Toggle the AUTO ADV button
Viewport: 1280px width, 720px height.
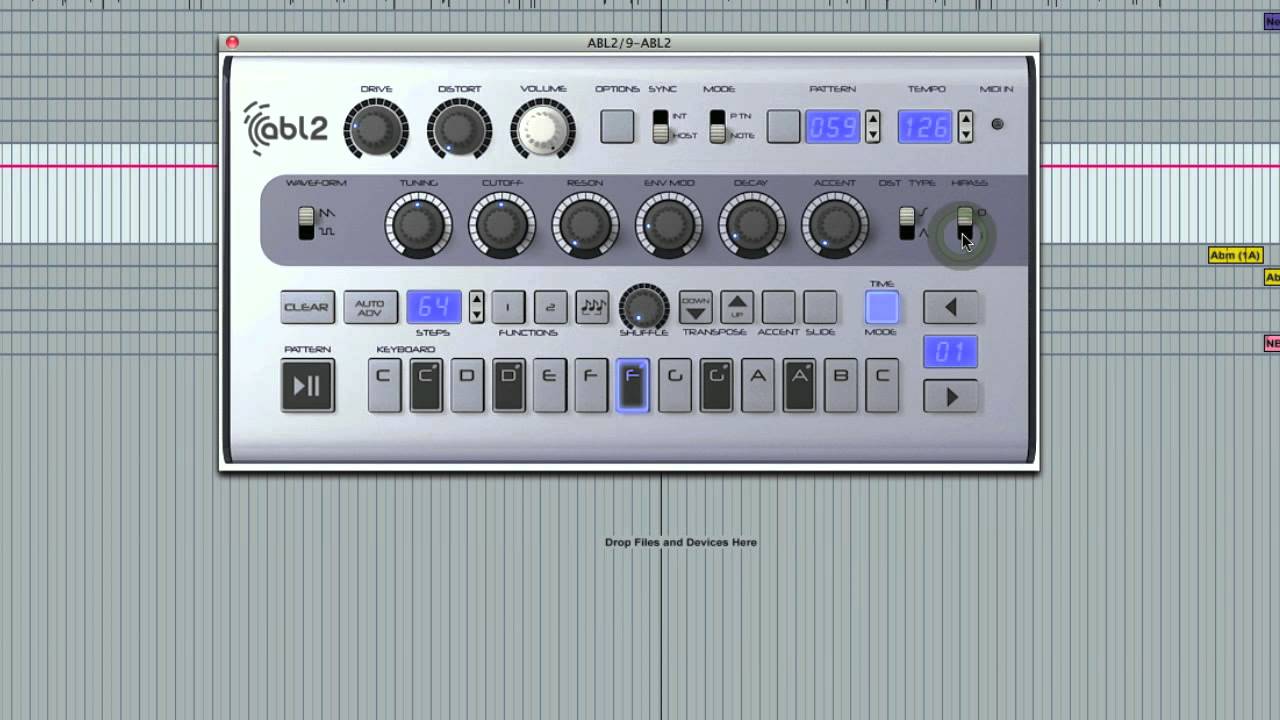click(x=370, y=307)
